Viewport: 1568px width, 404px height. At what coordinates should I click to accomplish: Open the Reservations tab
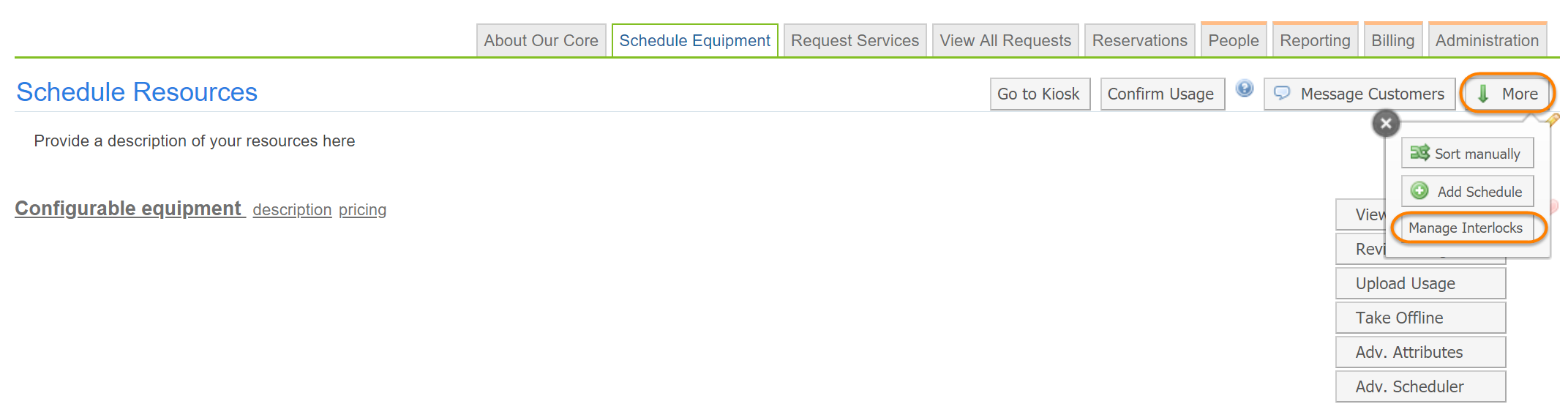coord(1139,41)
